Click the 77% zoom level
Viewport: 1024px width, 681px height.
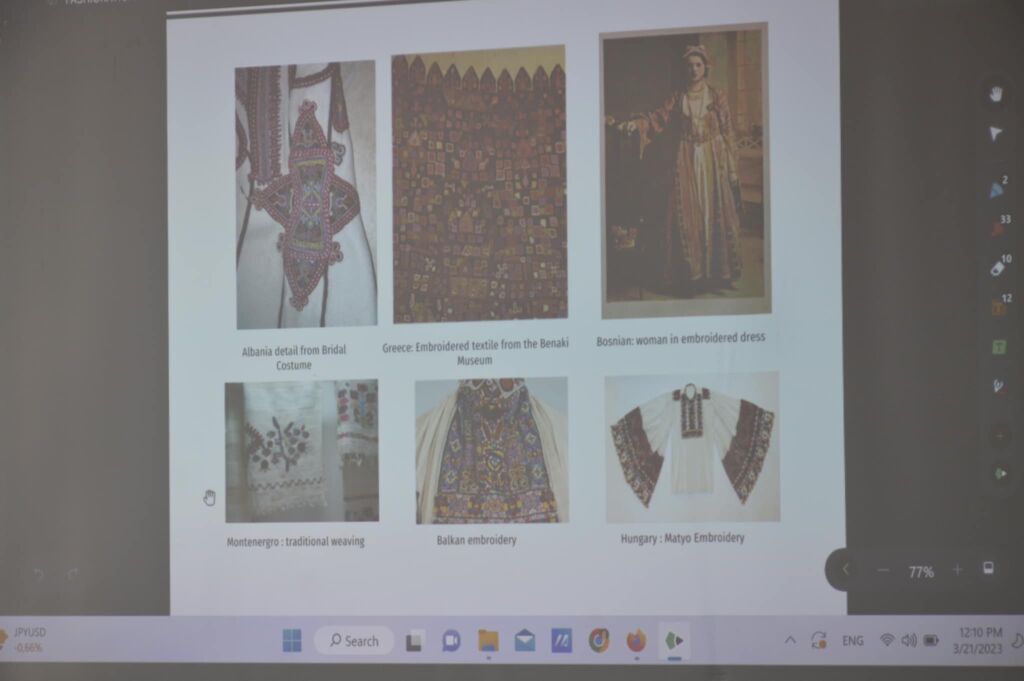[920, 572]
